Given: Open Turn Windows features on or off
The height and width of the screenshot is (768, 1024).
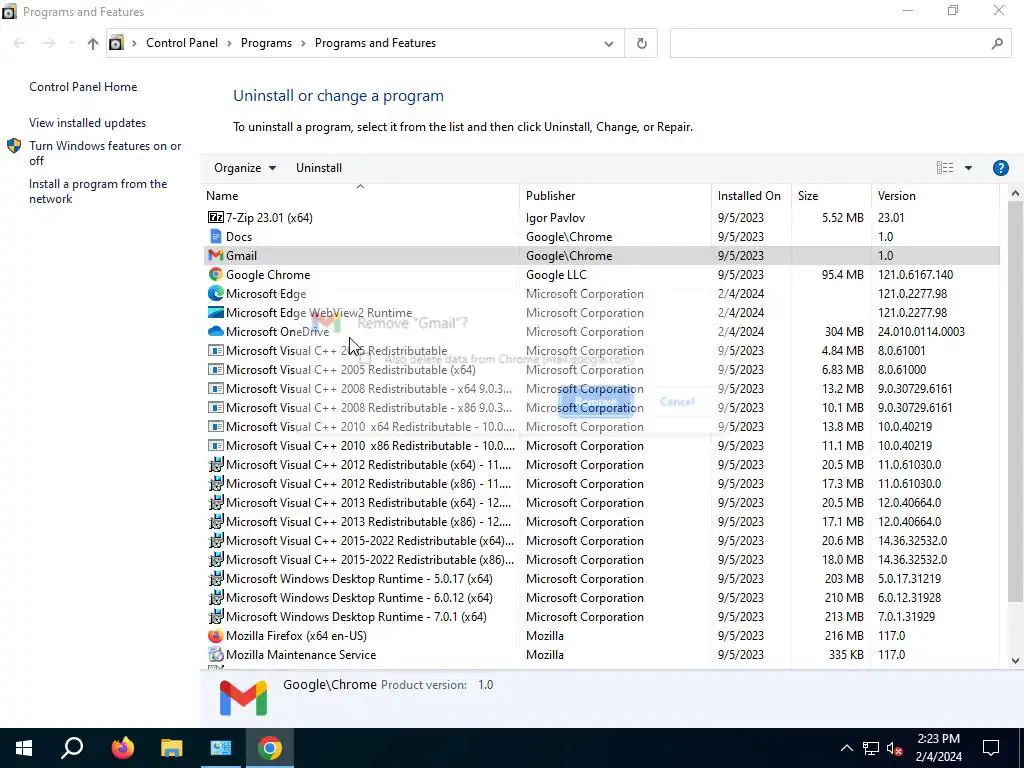Looking at the screenshot, I should 105,153.
